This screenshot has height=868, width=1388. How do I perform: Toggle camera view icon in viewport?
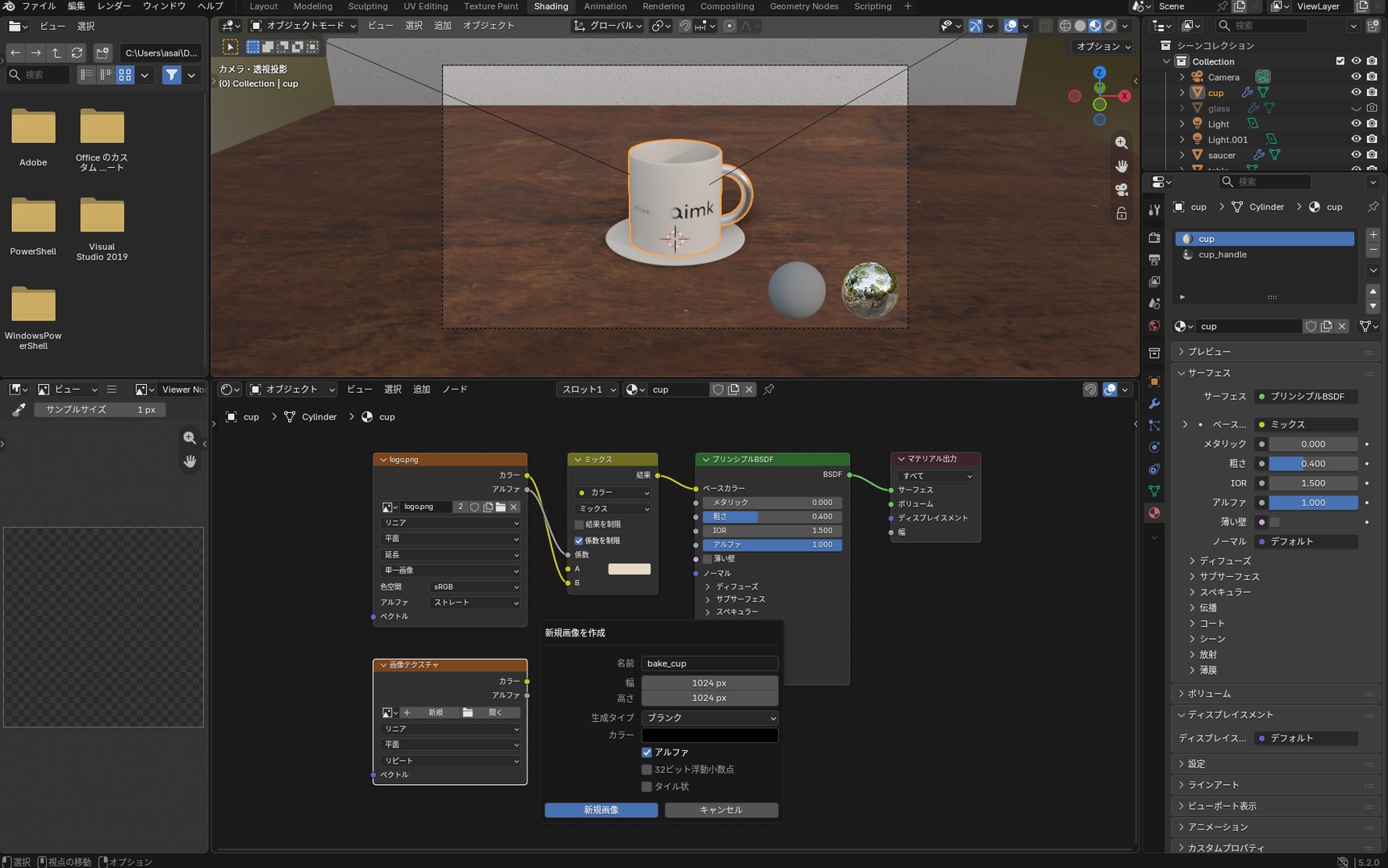[x=1122, y=190]
